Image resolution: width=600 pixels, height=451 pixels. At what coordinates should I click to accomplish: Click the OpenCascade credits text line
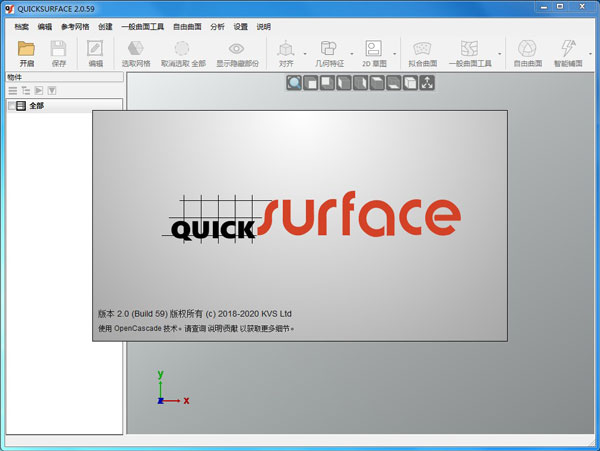tap(196, 328)
